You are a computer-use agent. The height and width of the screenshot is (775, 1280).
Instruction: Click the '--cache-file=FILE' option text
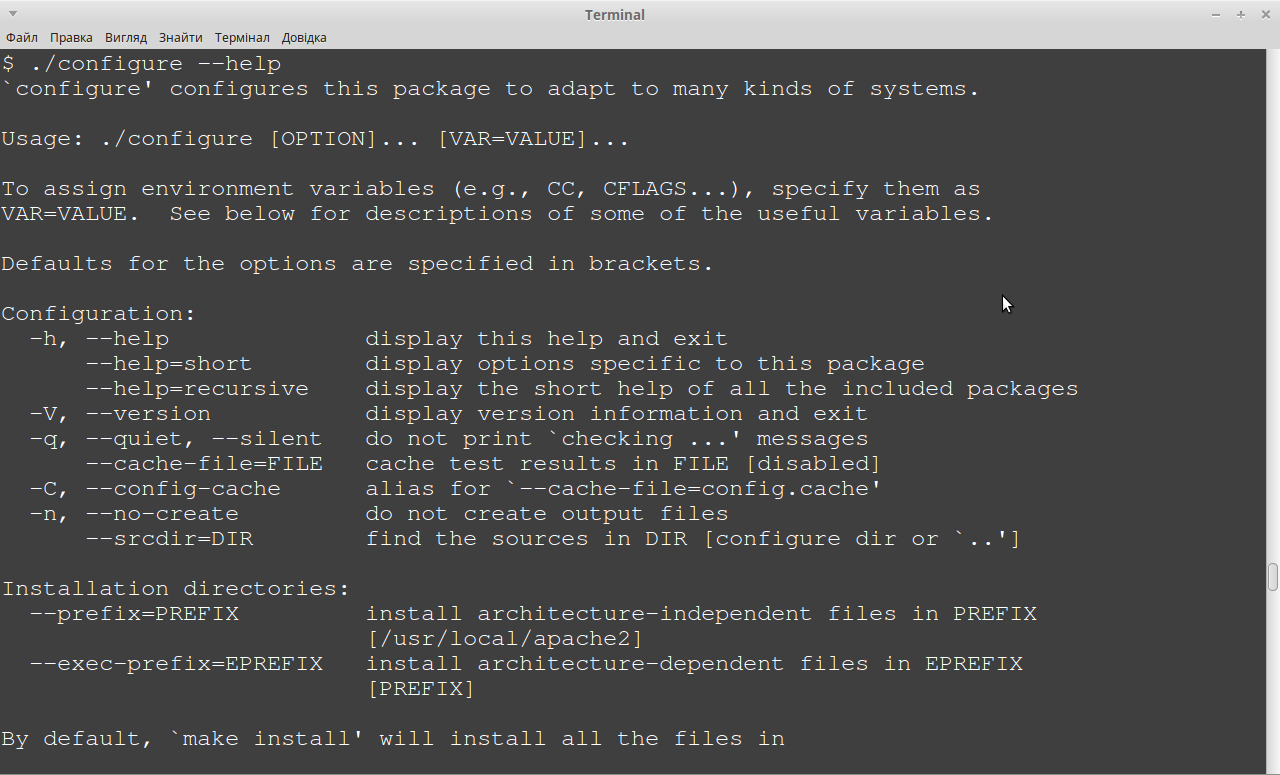(204, 464)
